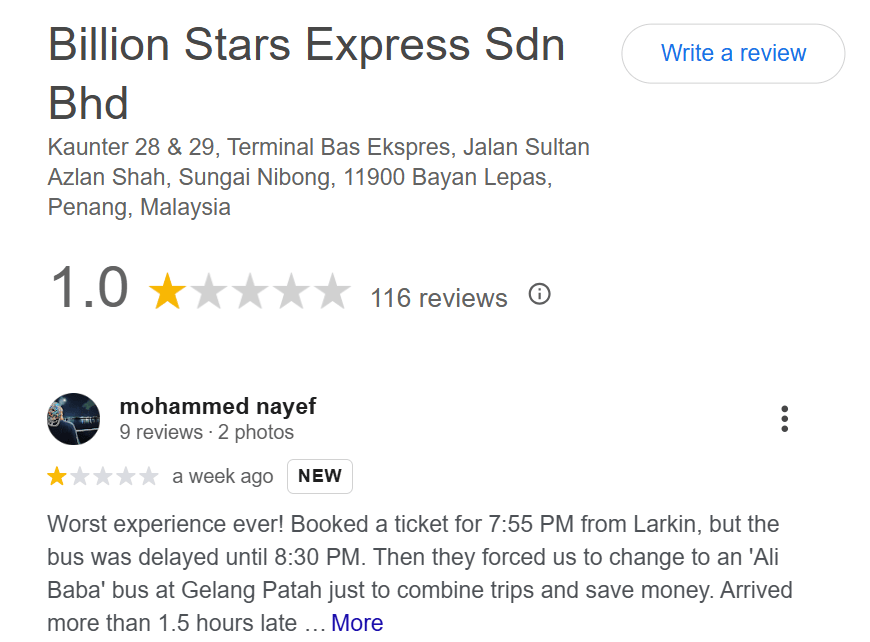Open mohammed nayef's profile picture
The width and height of the screenshot is (870, 642).
(74, 419)
